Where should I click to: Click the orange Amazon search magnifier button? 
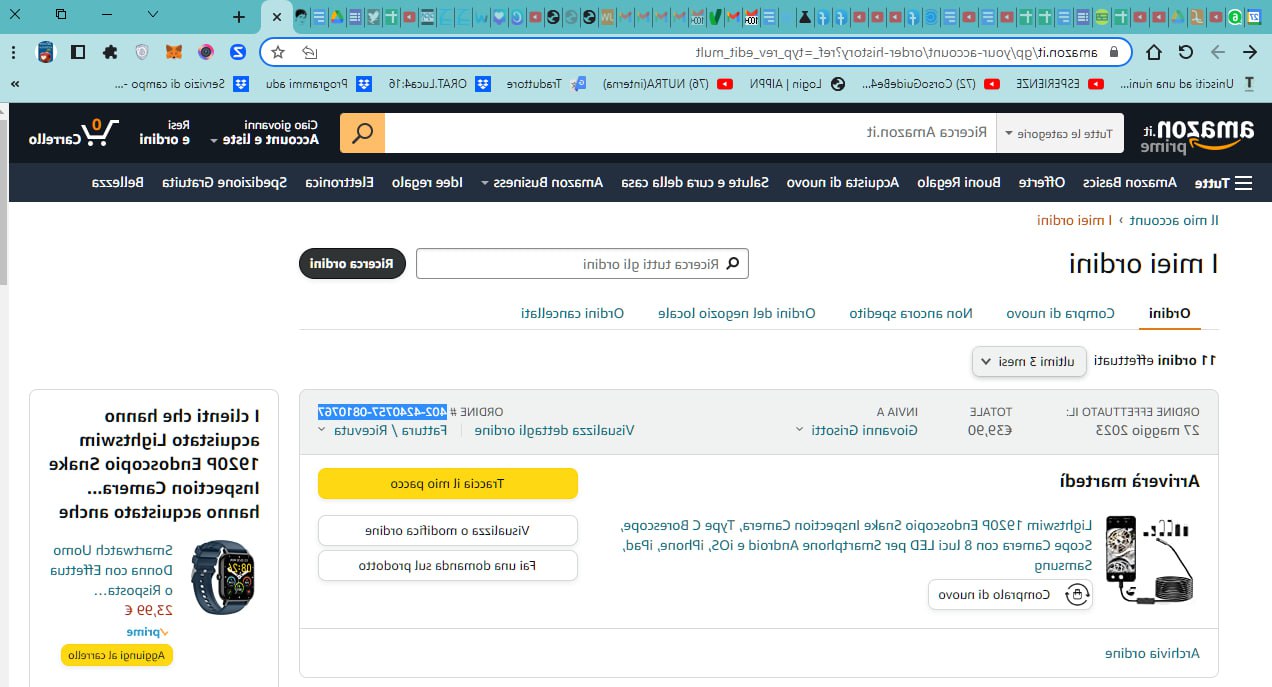[362, 133]
